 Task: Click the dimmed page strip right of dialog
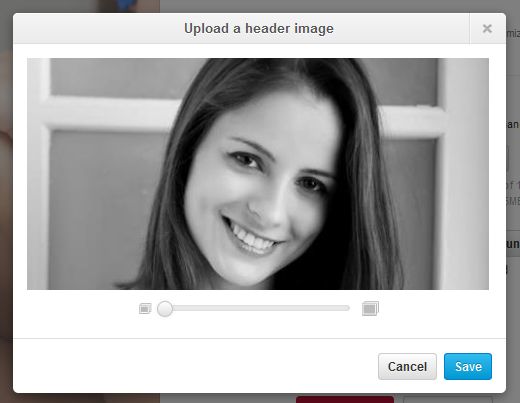tap(513, 200)
